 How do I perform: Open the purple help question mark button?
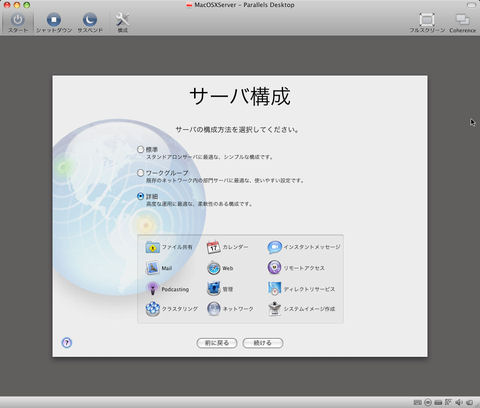(x=67, y=343)
